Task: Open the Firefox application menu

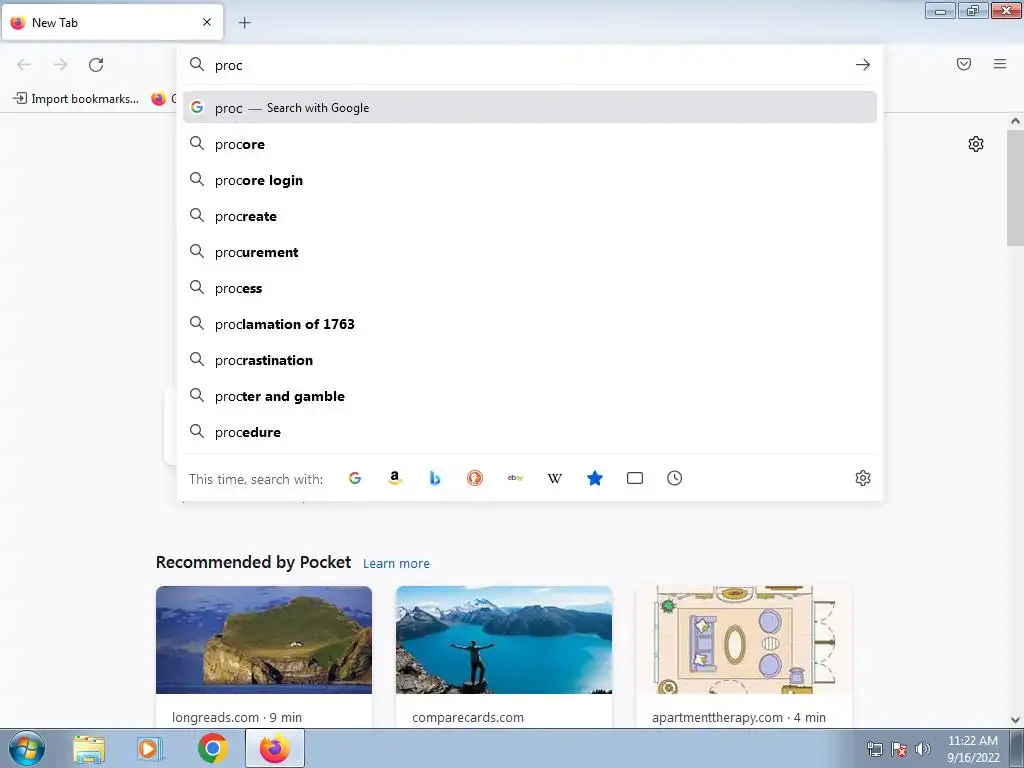Action: (x=1000, y=64)
